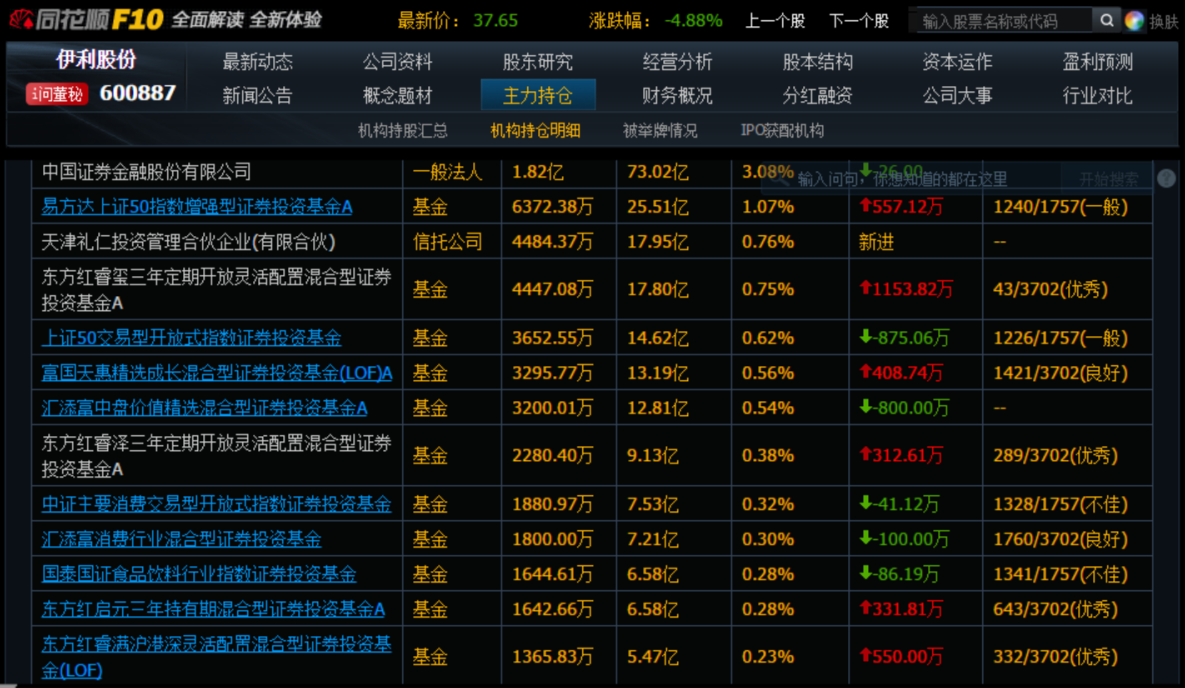Viewport: 1185px width, 688px height.
Task: Open the 概念题材 tab
Action: coord(398,95)
